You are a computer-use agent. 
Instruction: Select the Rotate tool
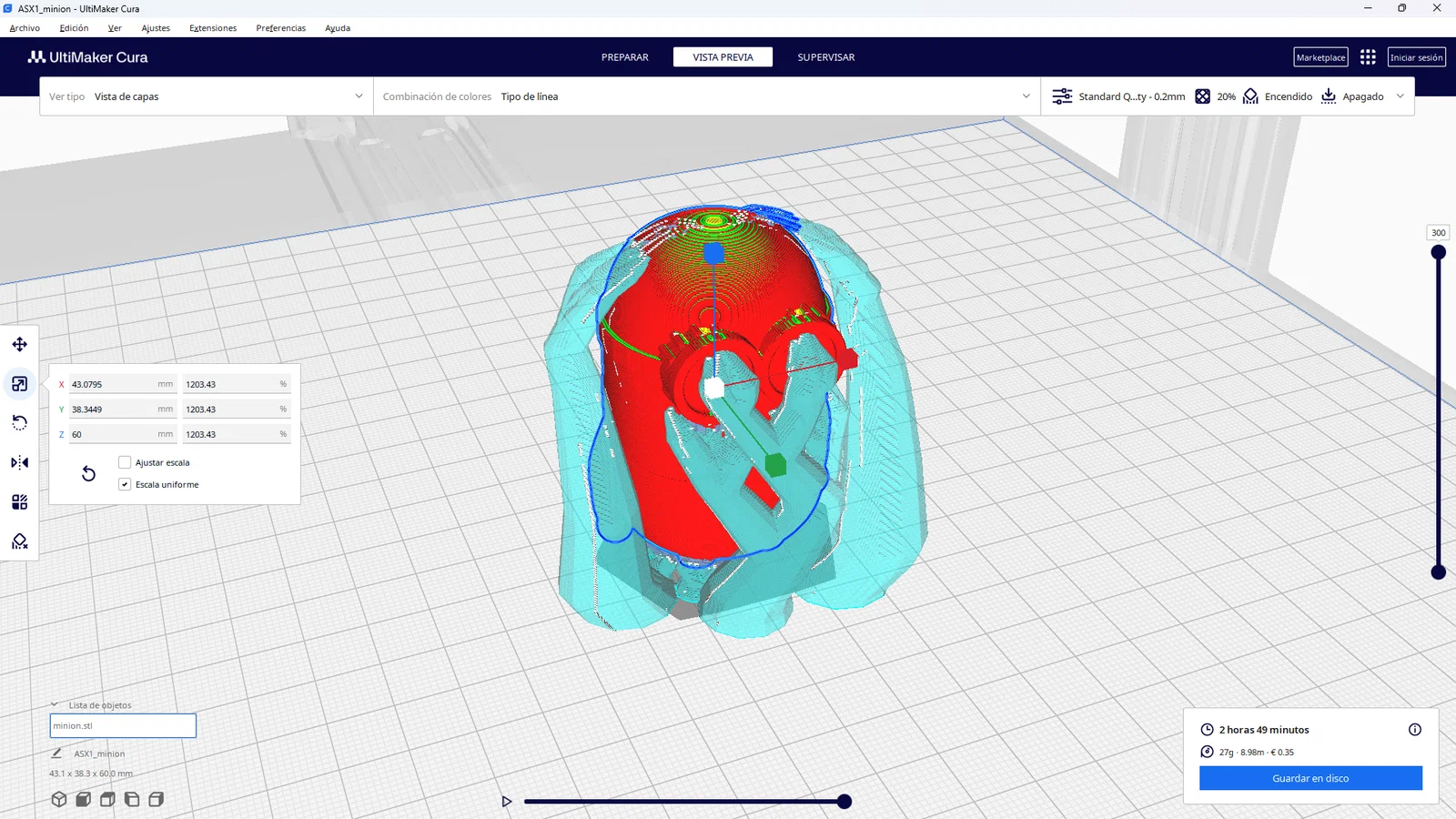tap(19, 423)
